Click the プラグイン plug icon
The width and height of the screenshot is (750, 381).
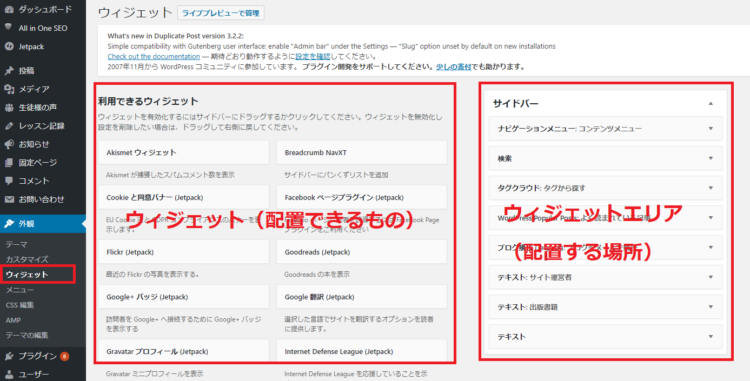pos(9,356)
